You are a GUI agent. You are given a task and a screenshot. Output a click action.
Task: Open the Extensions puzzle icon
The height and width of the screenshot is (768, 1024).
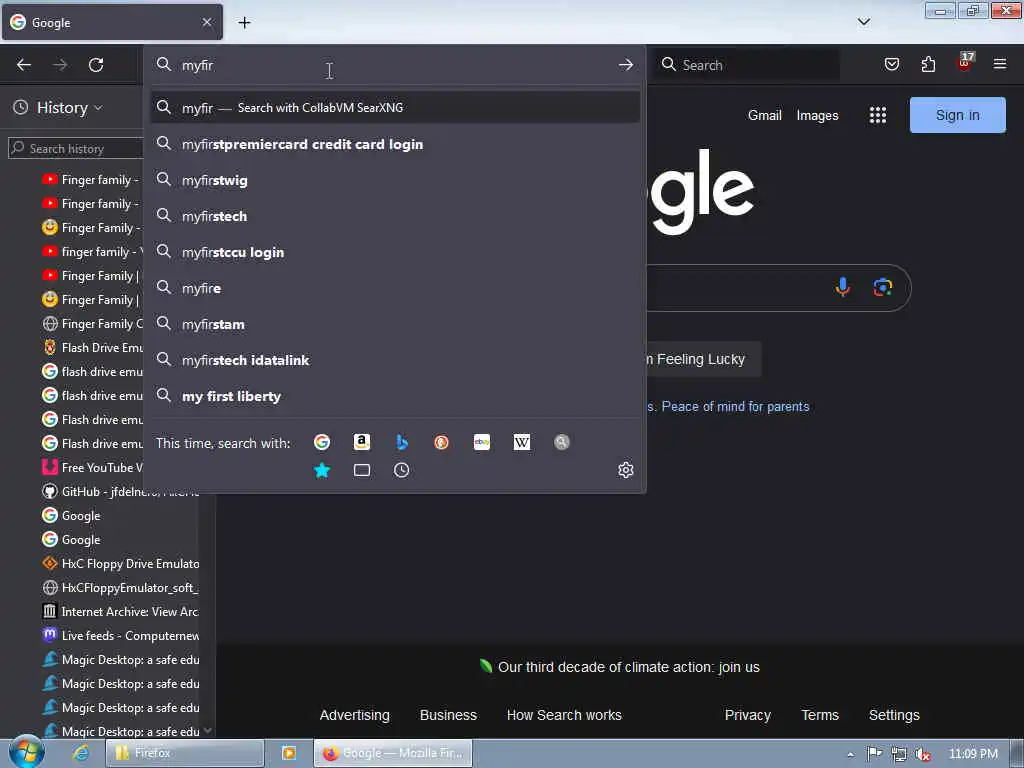tap(928, 65)
